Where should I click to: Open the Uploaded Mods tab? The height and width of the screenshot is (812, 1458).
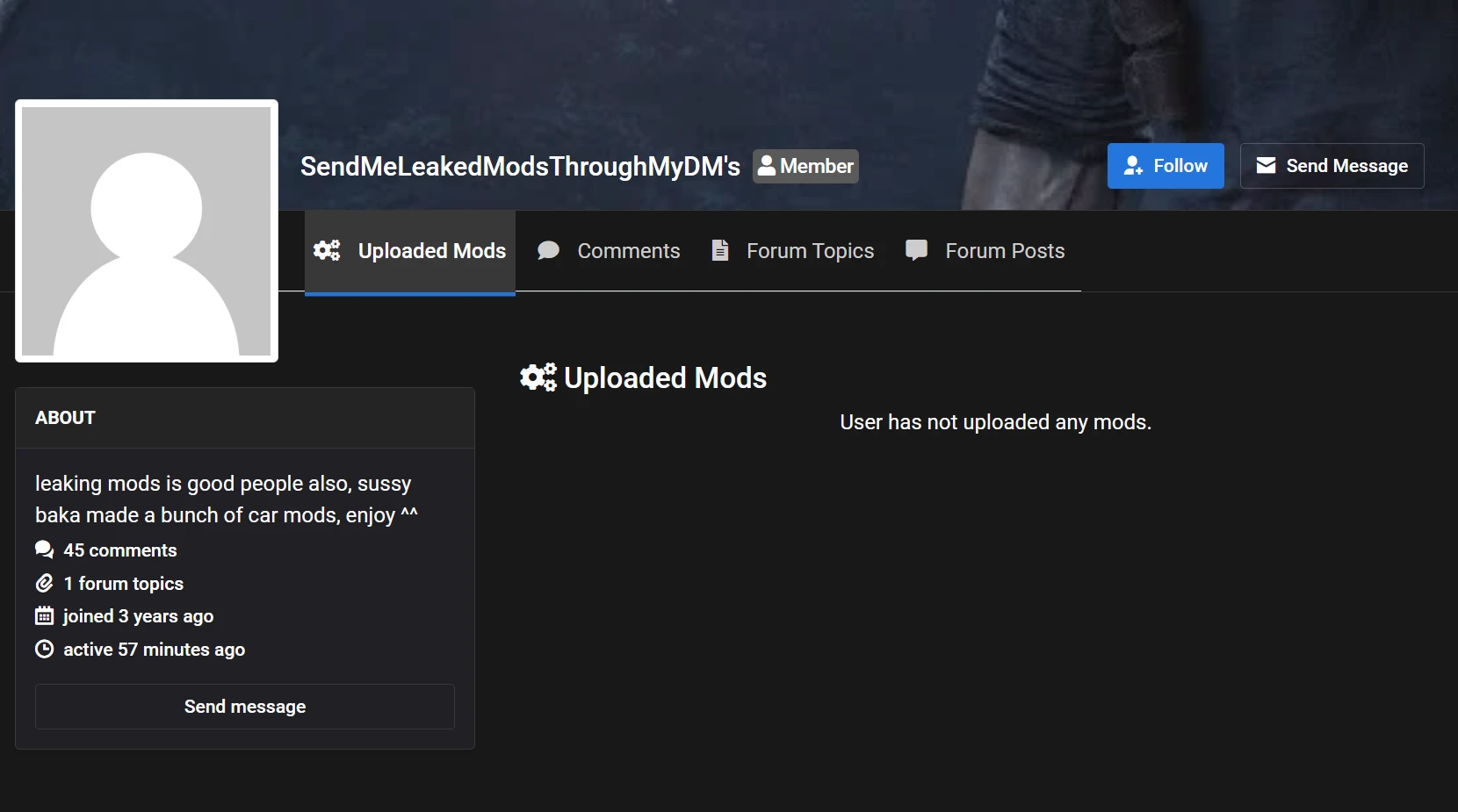click(x=410, y=251)
